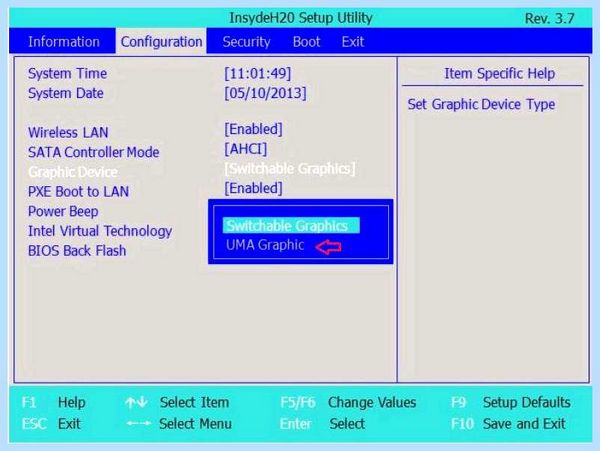
Task: Click the red arrow beside UMA Graphic
Action: (329, 247)
